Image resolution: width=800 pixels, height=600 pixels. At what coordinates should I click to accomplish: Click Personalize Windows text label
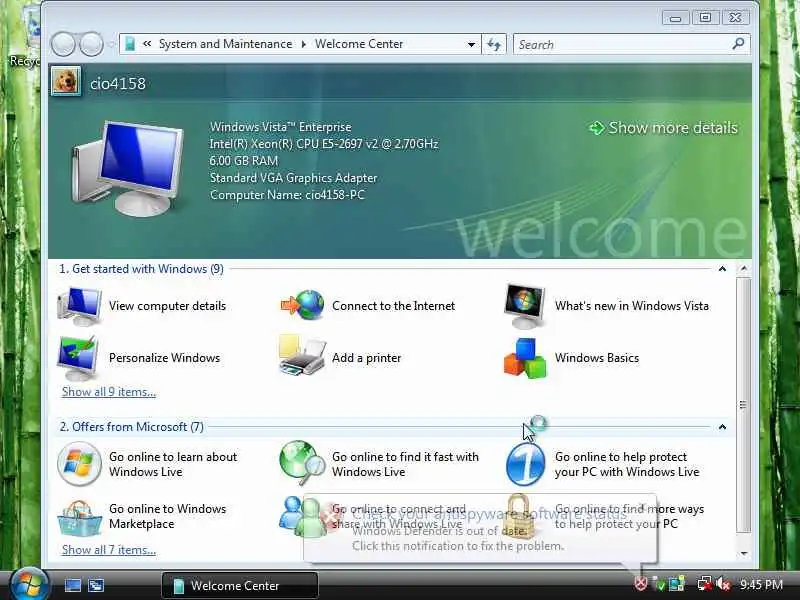pos(164,358)
